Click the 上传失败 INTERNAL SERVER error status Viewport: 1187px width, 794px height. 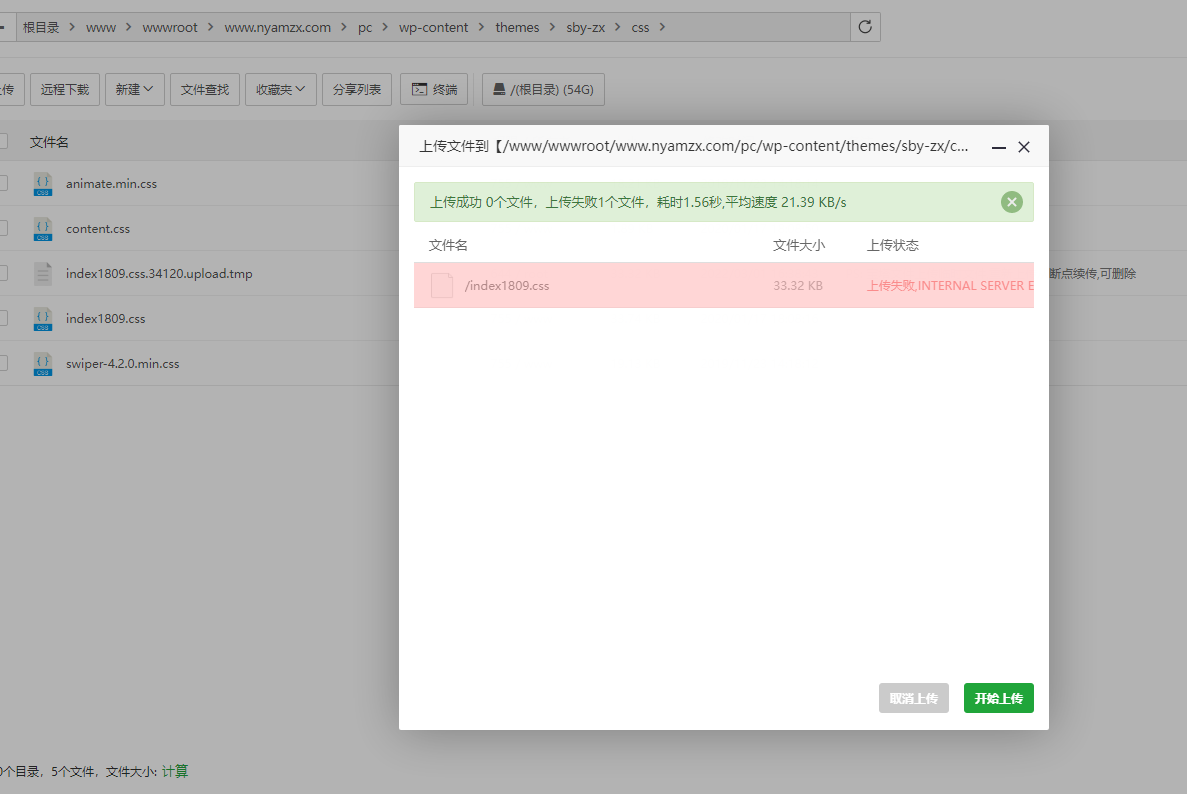pyautogui.click(x=950, y=285)
